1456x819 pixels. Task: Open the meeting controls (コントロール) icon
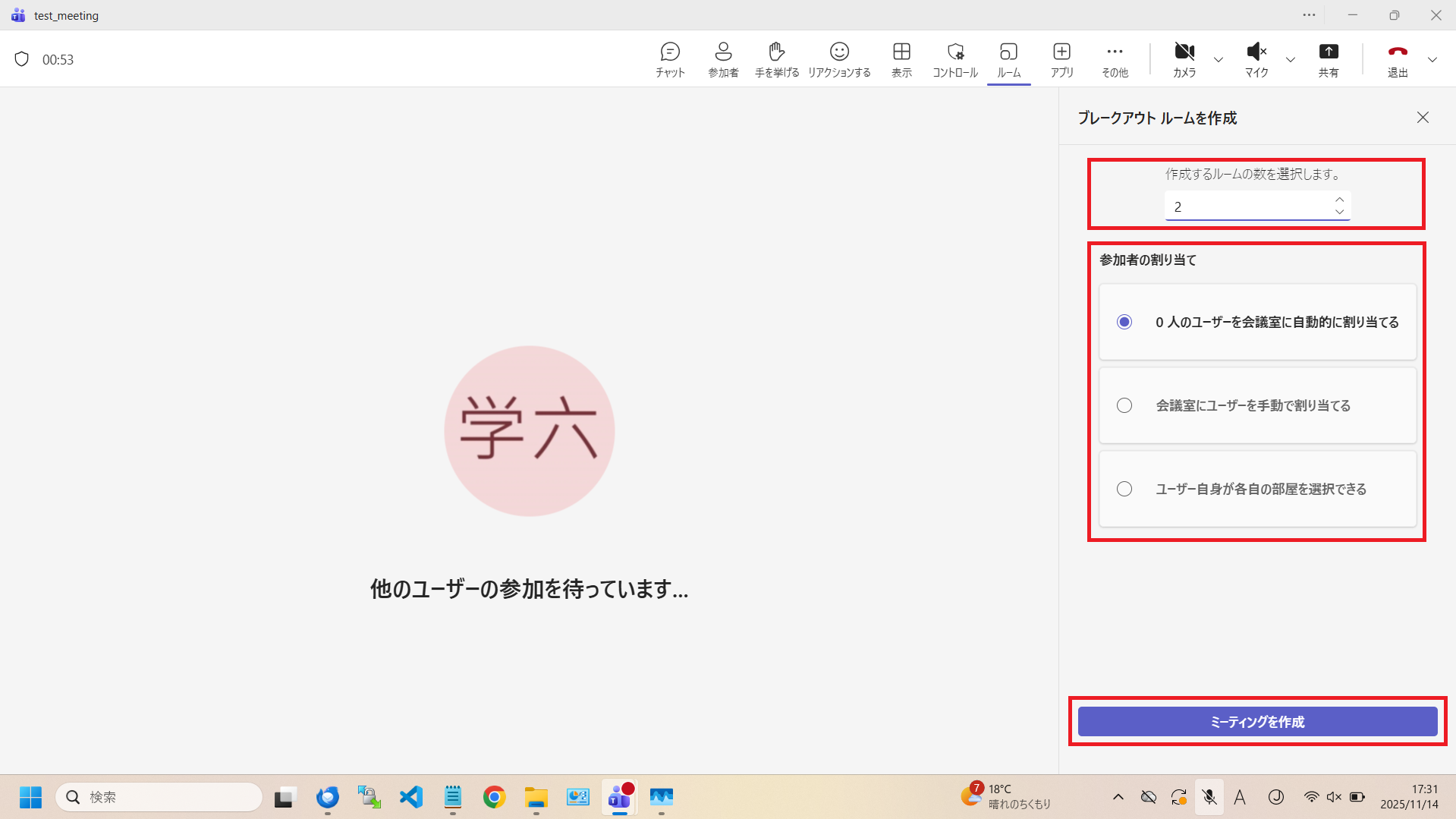[954, 59]
